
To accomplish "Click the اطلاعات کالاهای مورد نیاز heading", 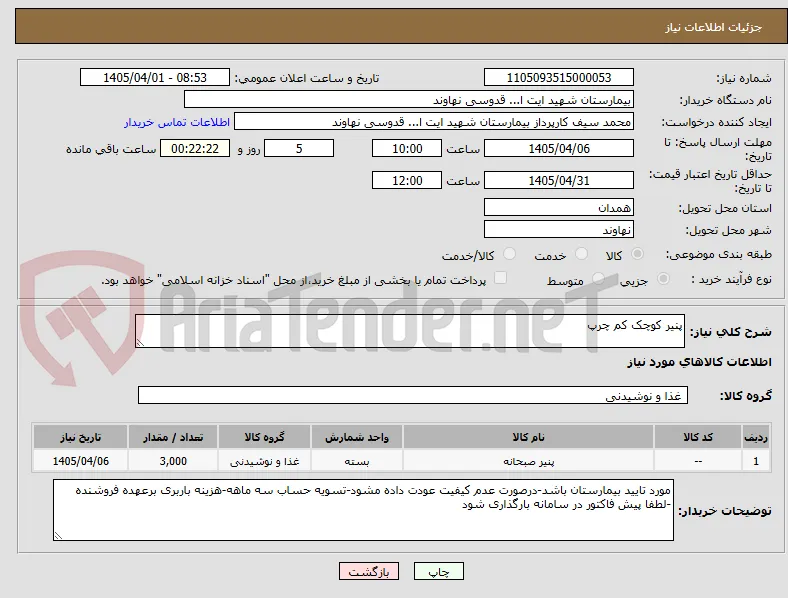I will click(699, 362).
